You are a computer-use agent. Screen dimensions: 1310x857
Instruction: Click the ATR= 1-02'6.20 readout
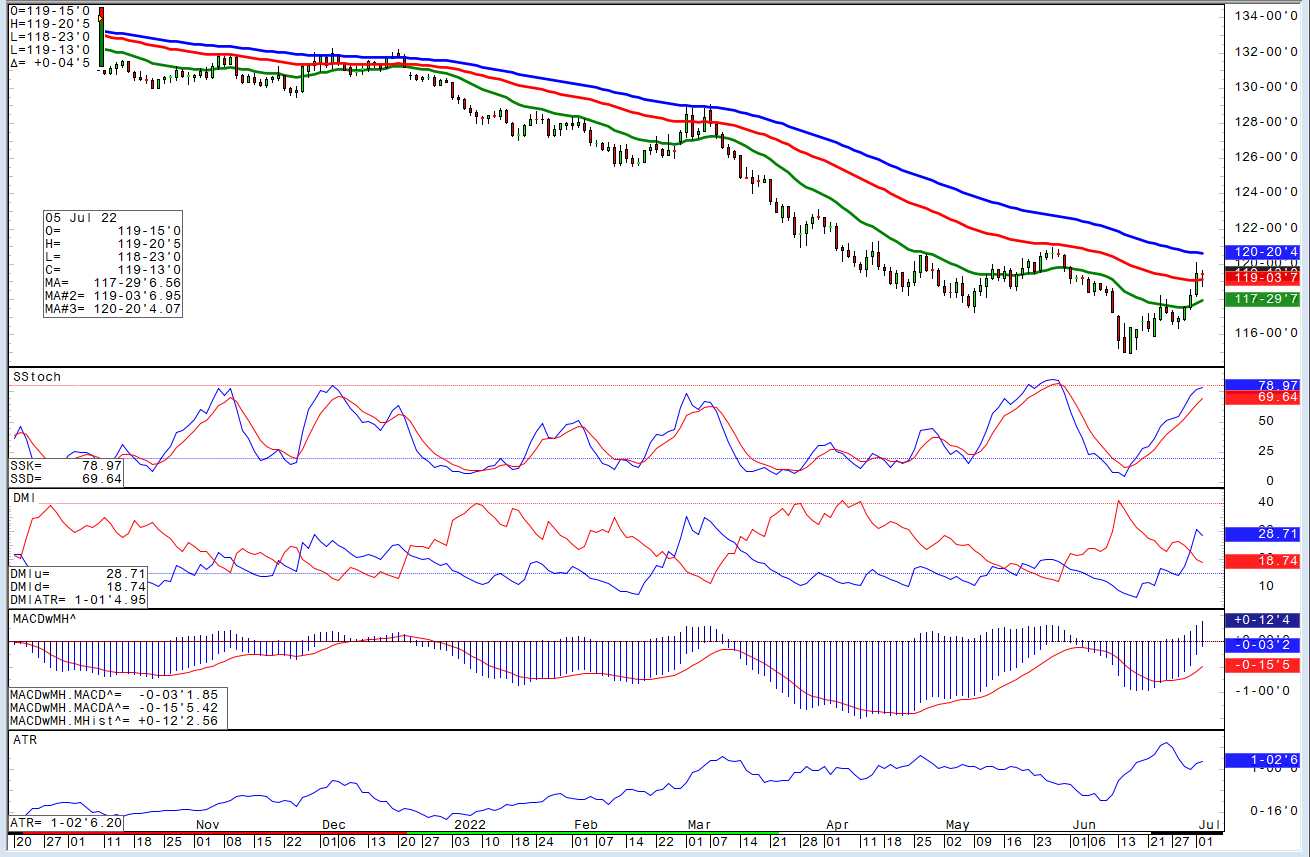click(x=66, y=822)
